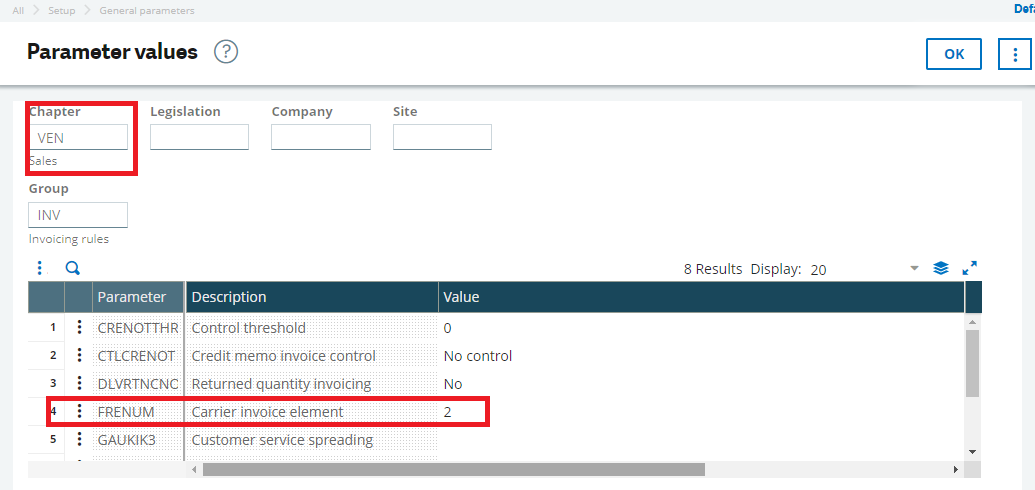Edit the Chapter field containing VEN
The width and height of the screenshot is (1035, 490).
point(78,137)
